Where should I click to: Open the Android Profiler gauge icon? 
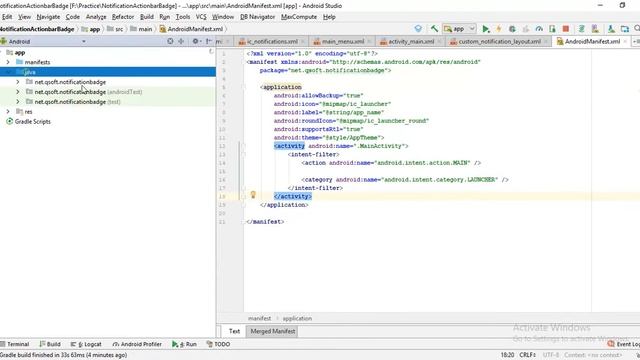click(x=539, y=29)
